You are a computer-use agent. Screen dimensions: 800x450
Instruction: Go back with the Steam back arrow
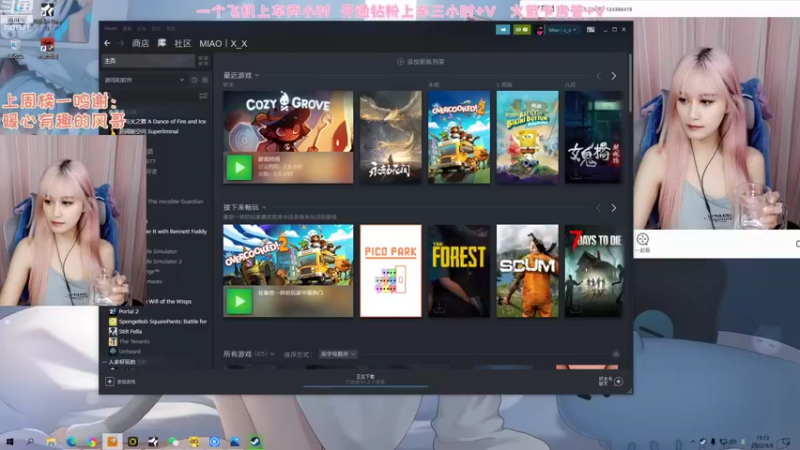tap(107, 43)
